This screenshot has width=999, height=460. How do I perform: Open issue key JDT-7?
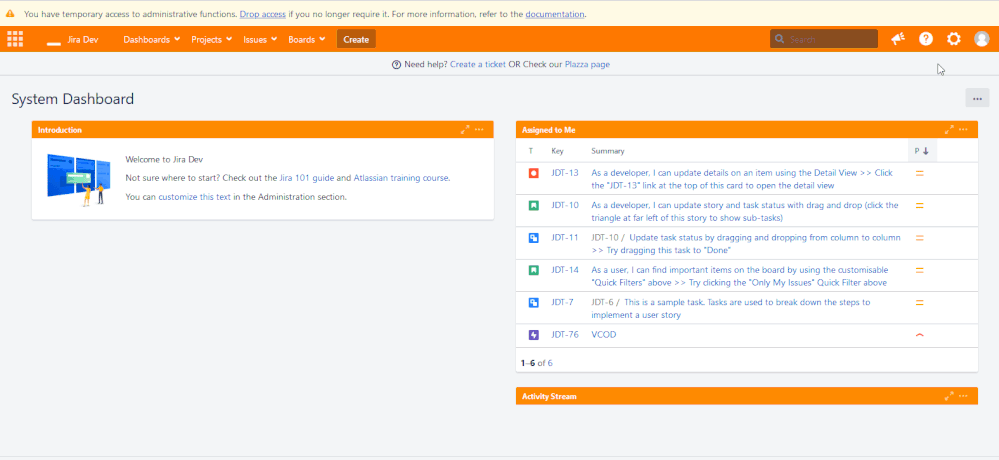[x=563, y=303]
